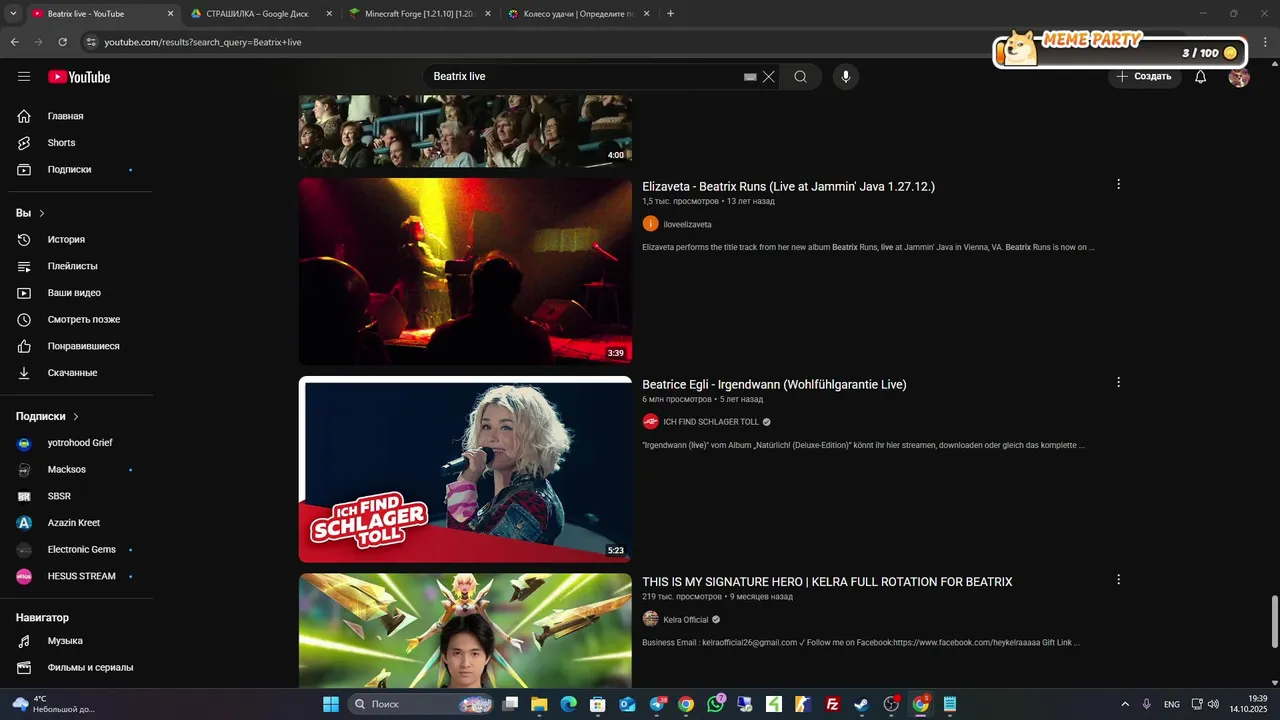Click the YouTube logo

79,77
